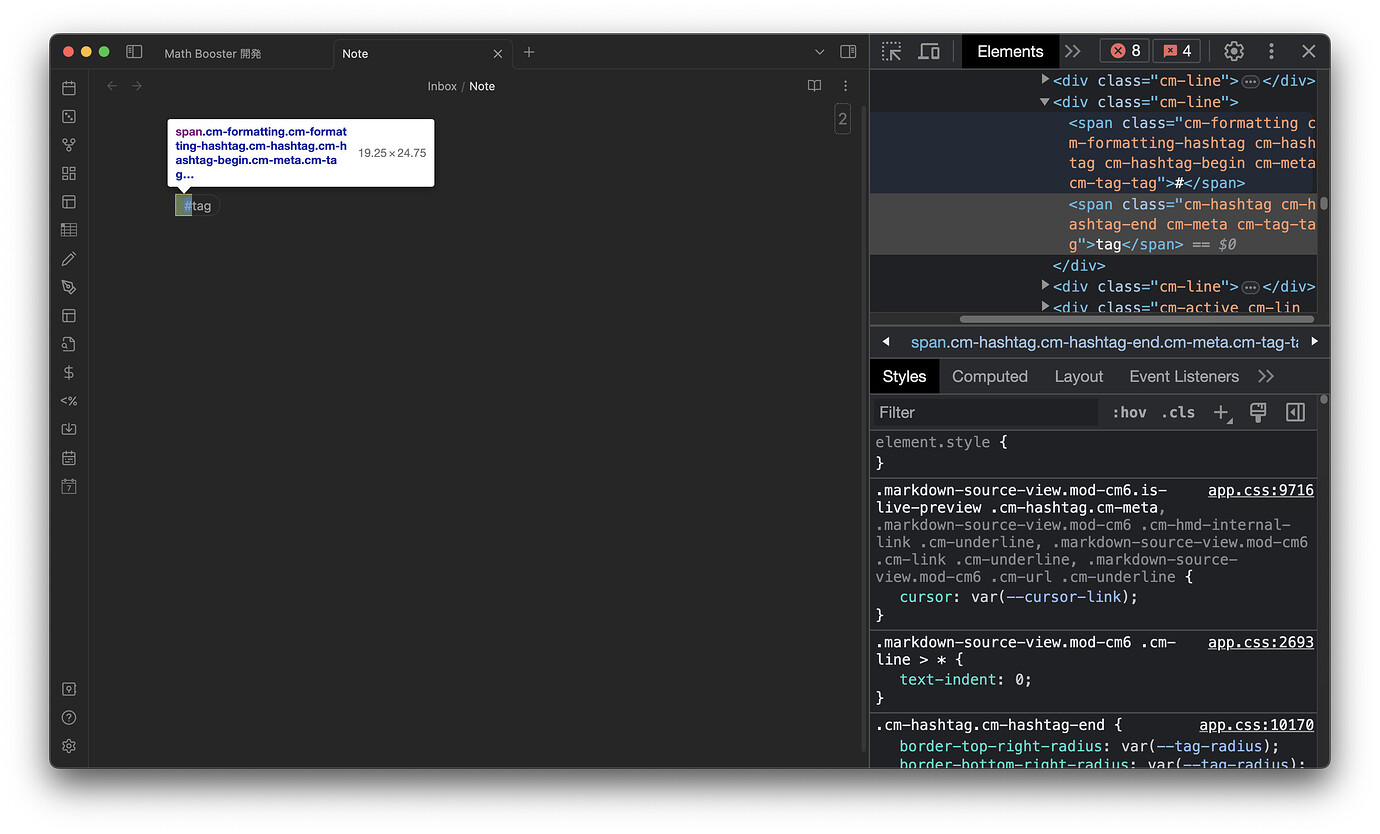
Task: Collapse the expanded cm-line div in Elements
Action: click(1045, 102)
